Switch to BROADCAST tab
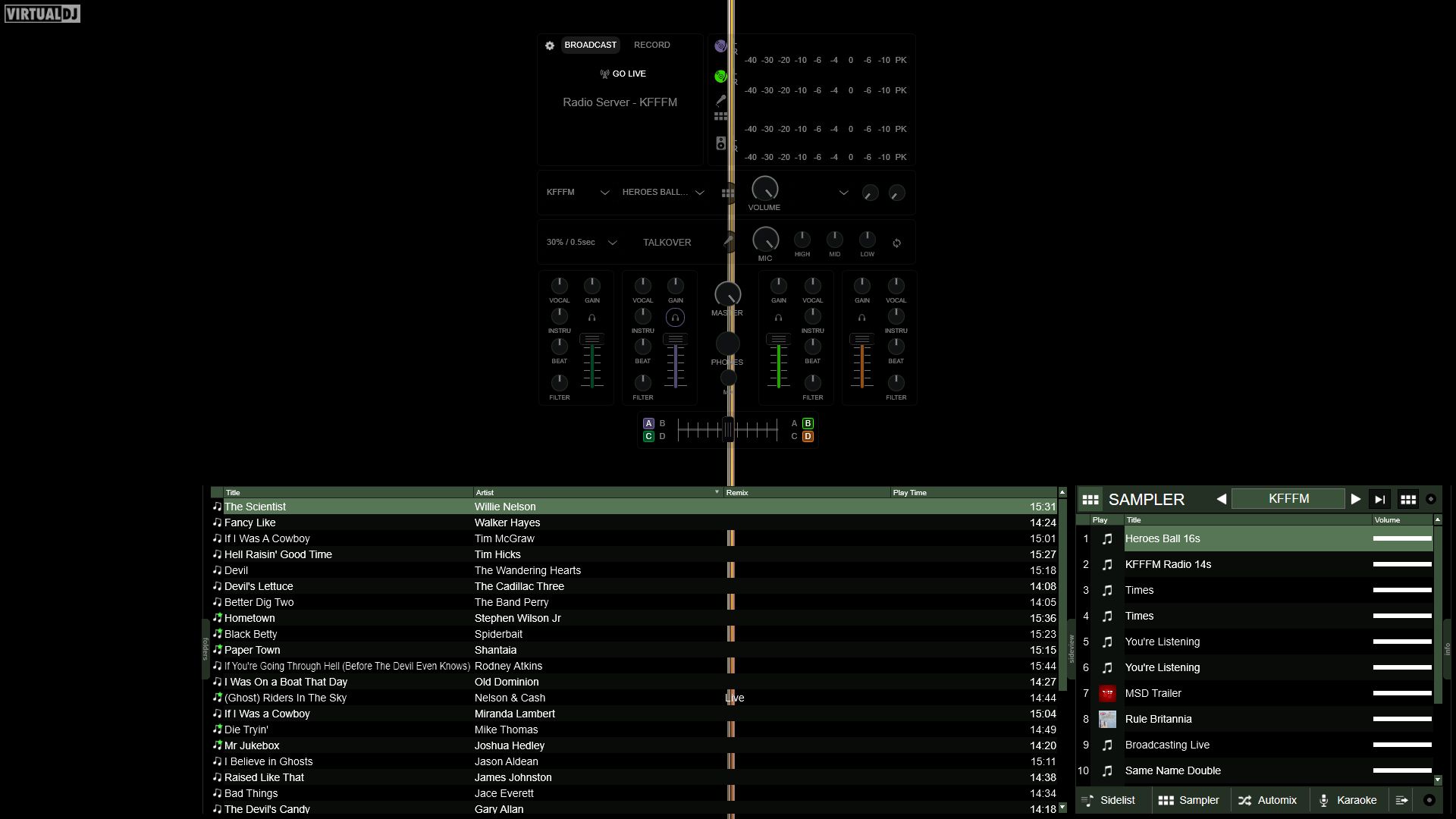 (590, 45)
